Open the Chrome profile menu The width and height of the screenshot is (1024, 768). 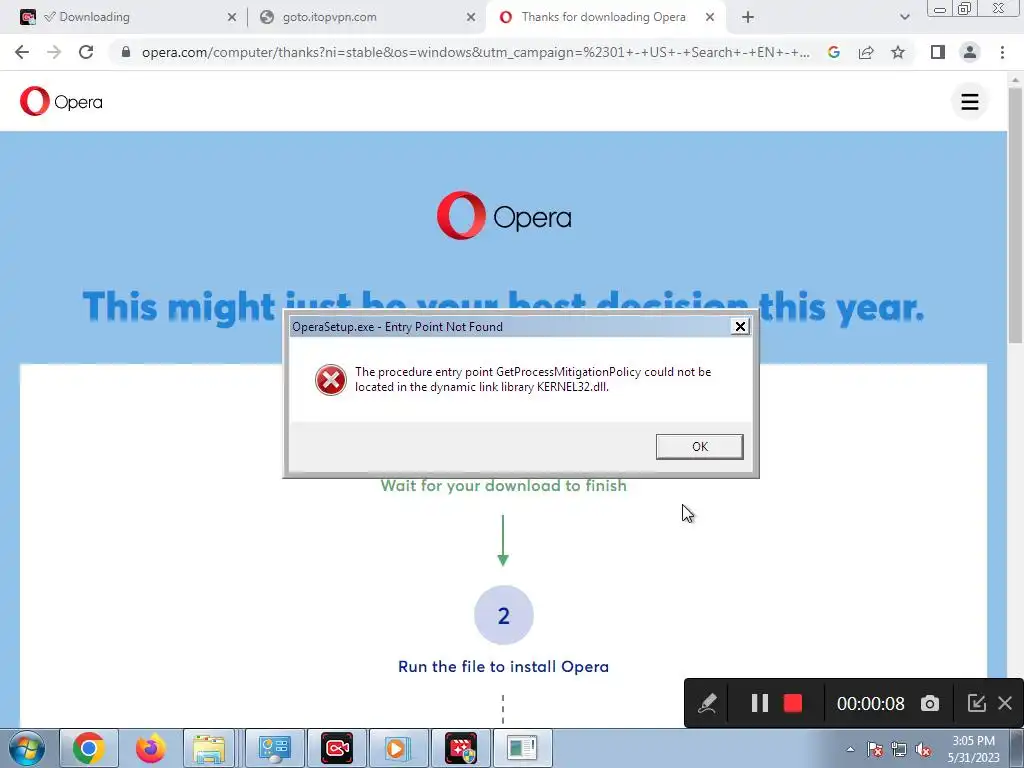point(970,52)
